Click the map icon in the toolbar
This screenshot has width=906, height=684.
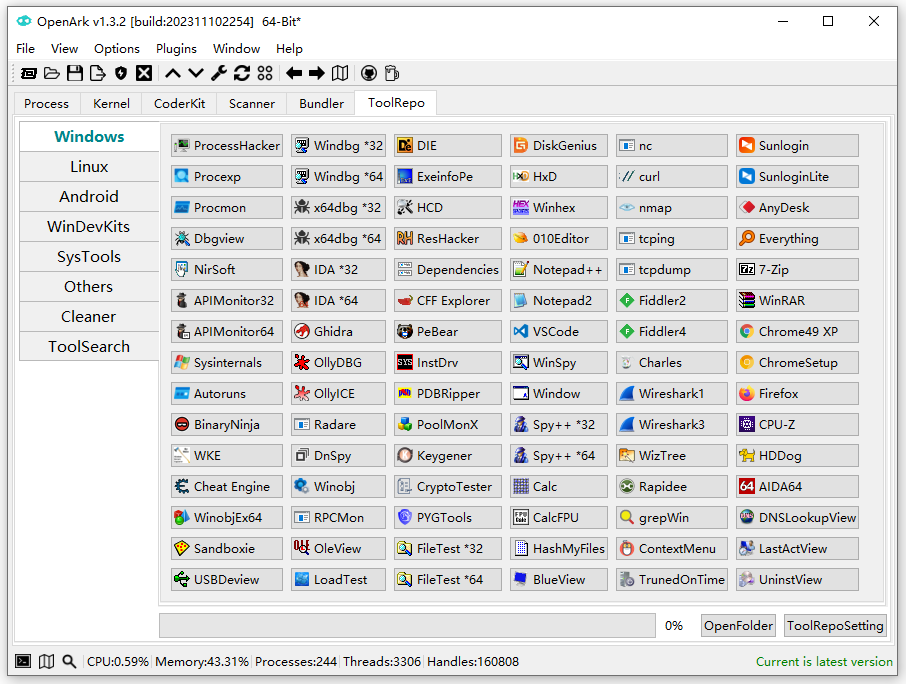[340, 73]
